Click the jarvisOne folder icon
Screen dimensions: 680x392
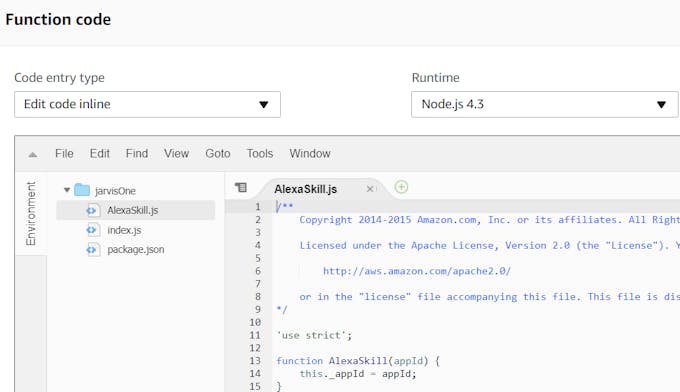82,190
